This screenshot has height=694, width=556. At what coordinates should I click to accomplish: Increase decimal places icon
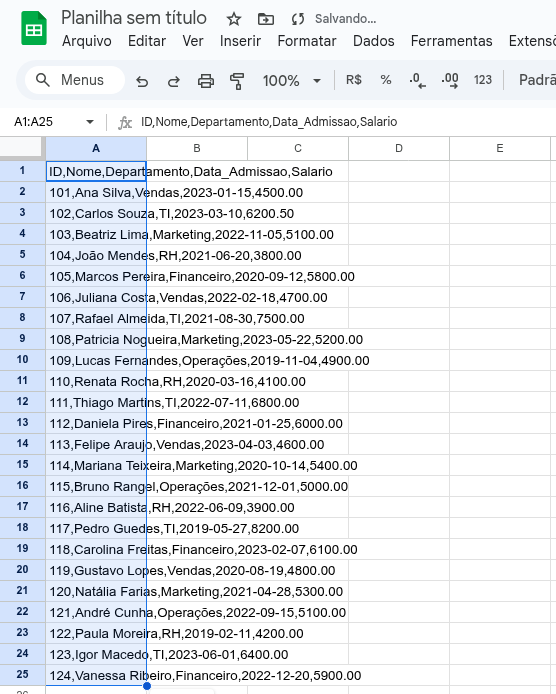pyautogui.click(x=450, y=81)
